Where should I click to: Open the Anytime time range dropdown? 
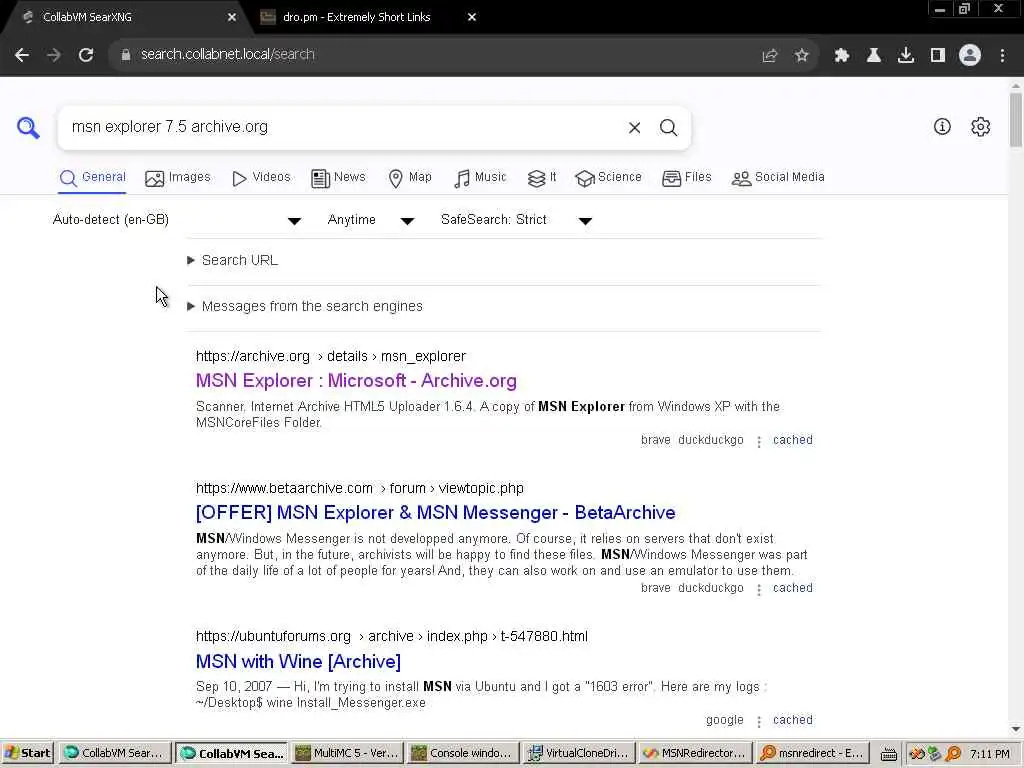pos(370,220)
